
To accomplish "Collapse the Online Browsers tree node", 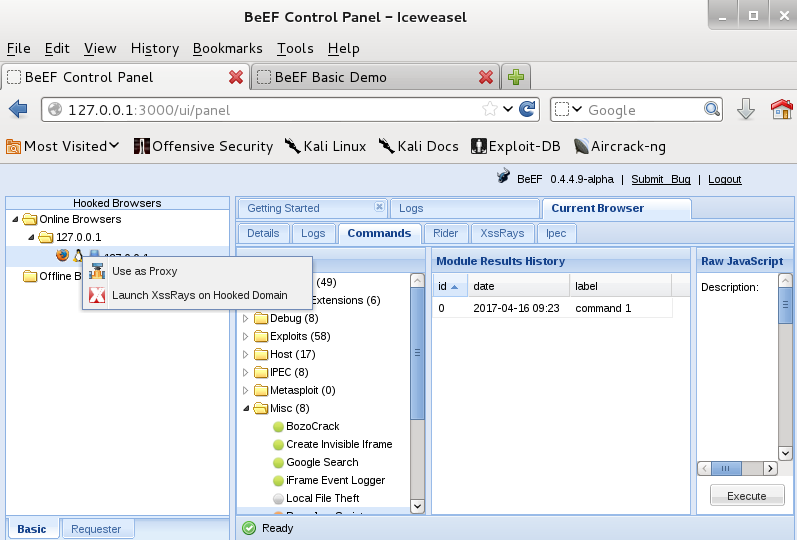I will (15, 219).
